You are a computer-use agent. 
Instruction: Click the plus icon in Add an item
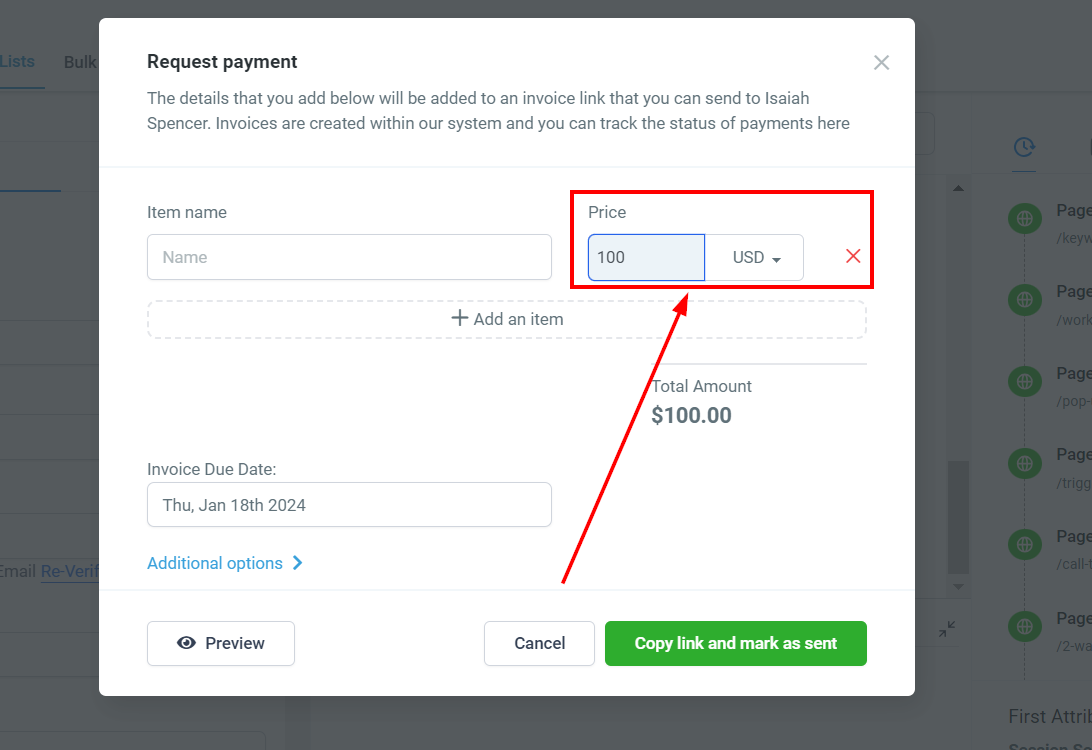pos(459,318)
